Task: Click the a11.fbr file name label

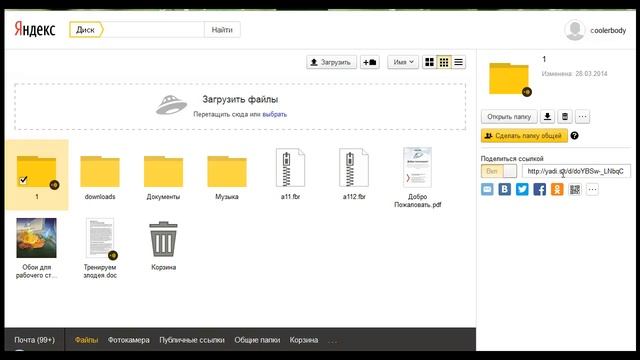Action: (x=290, y=197)
